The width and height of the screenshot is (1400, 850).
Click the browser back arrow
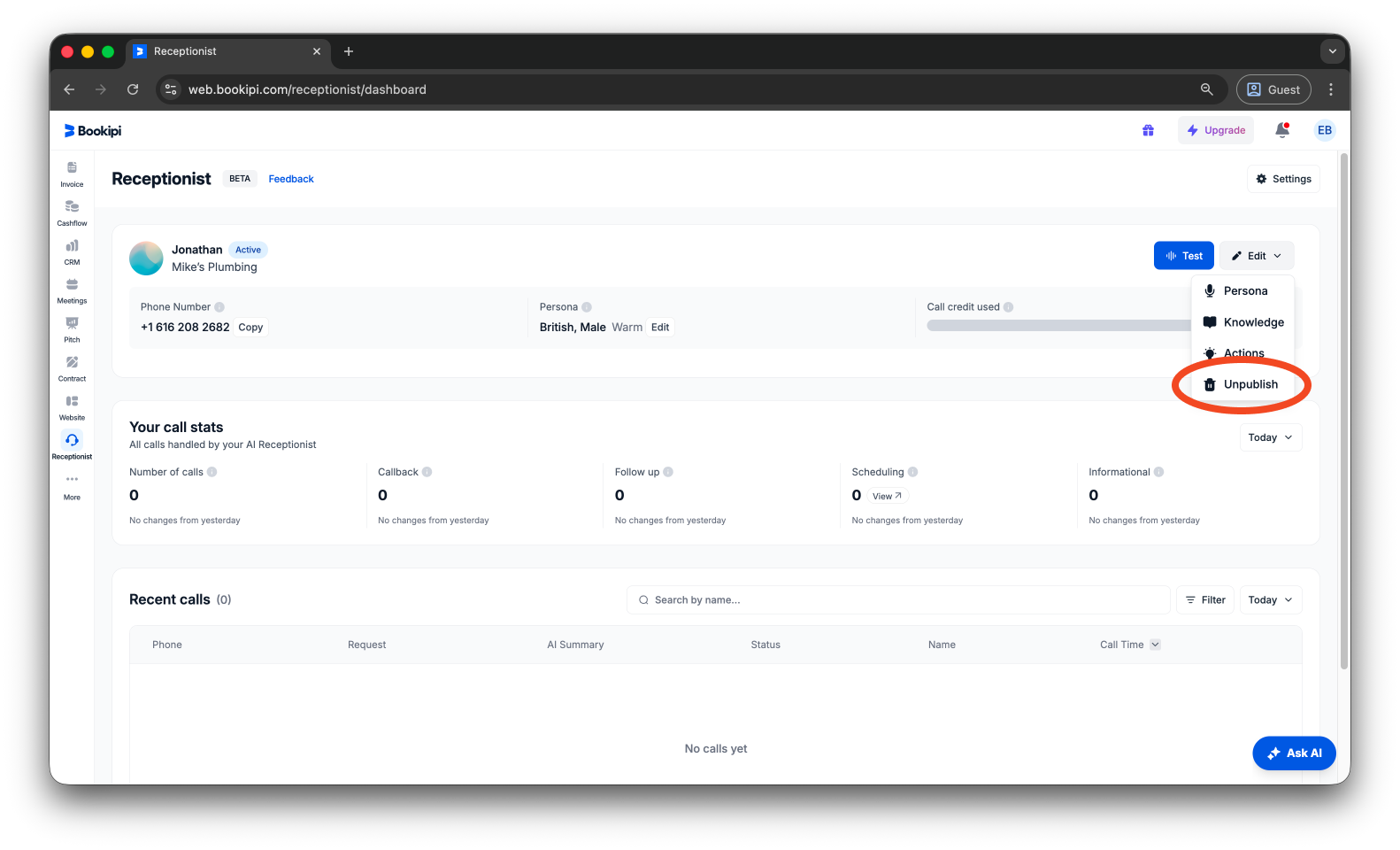point(69,89)
